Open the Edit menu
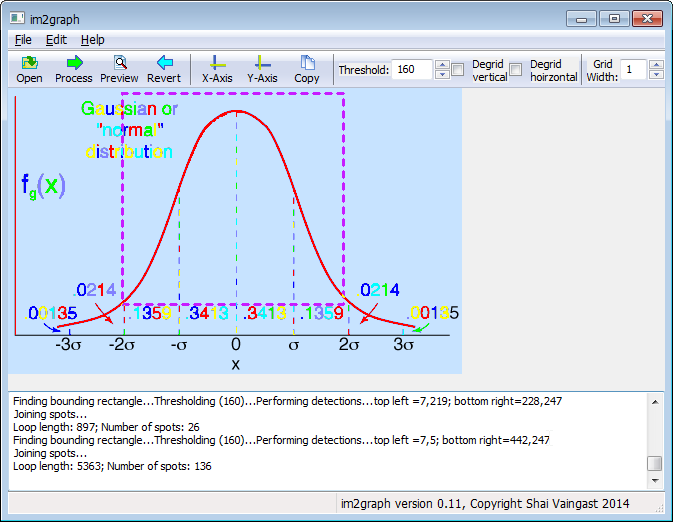 pyautogui.click(x=56, y=40)
